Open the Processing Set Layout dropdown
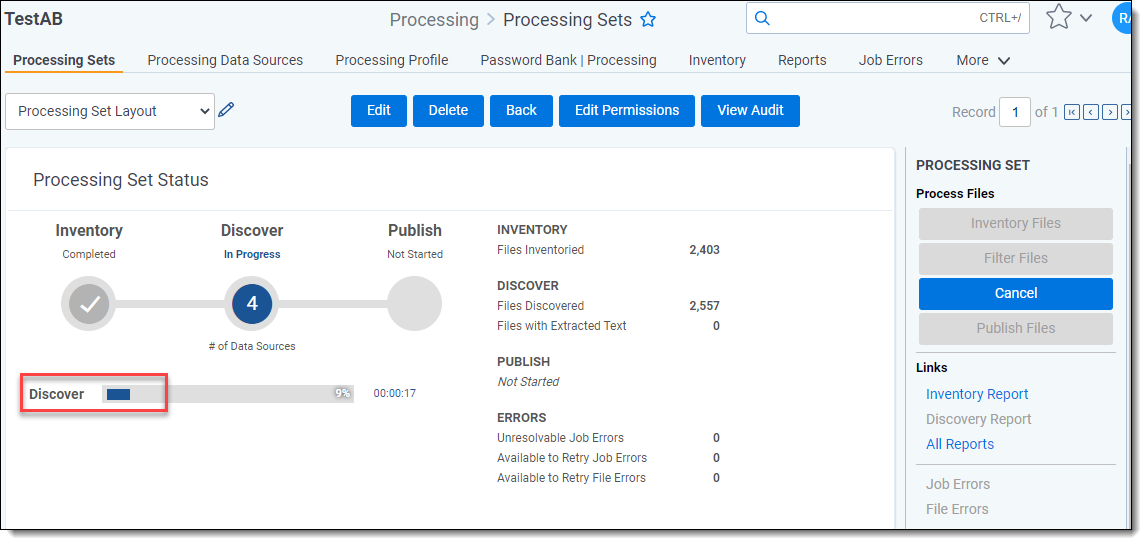Screen dimensions: 1147x545 (110, 111)
